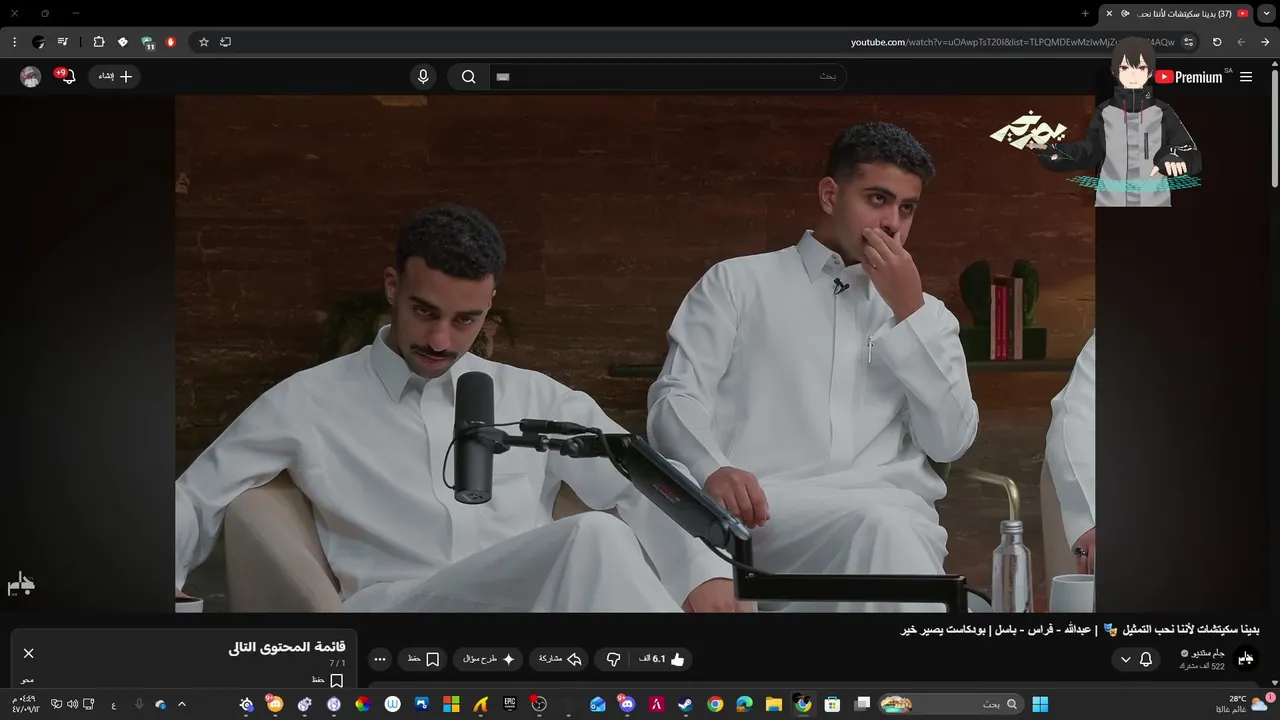Click the video player to pause
The height and width of the screenshot is (720, 1280).
click(x=635, y=353)
